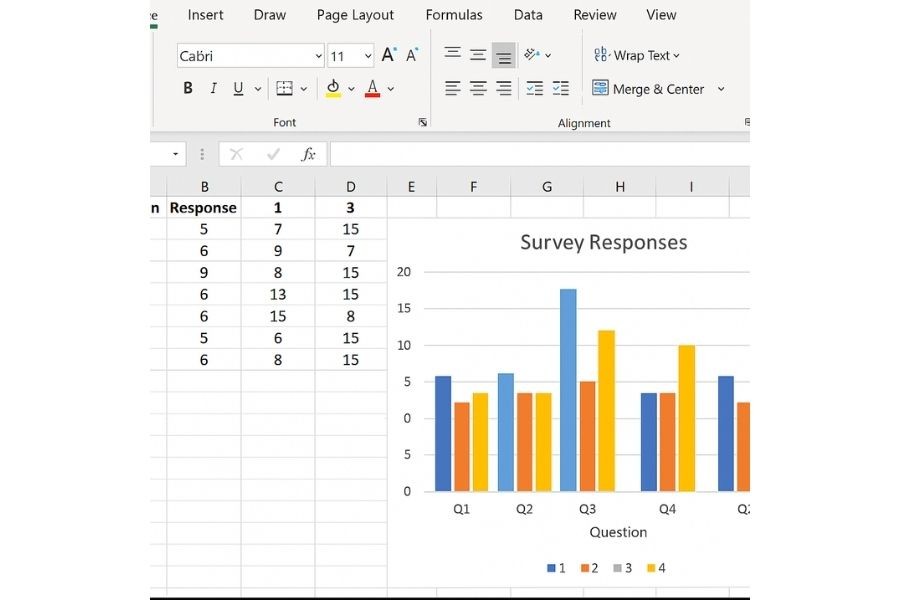The image size is (900, 600).
Task: Select column C header
Action: 278,187
